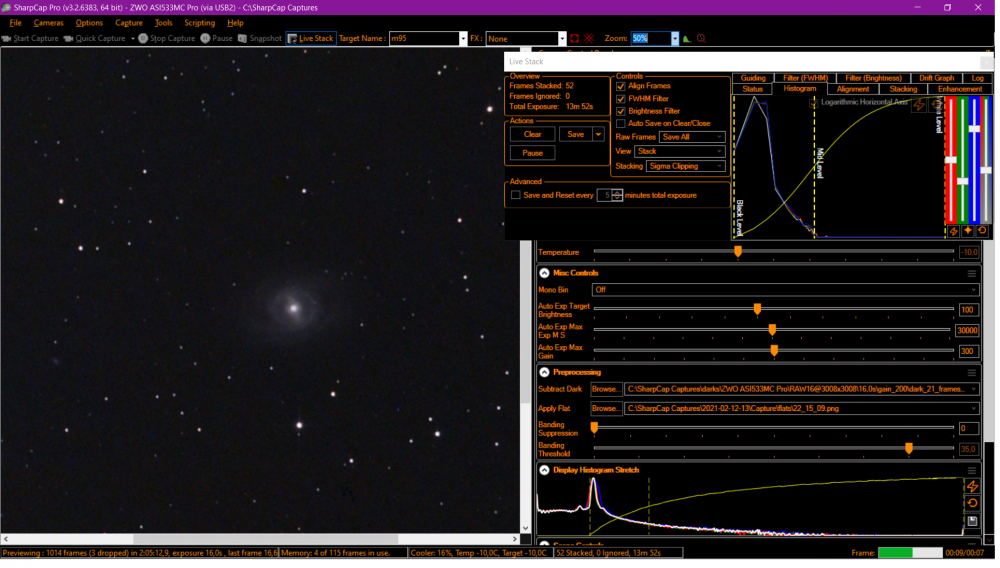Image resolution: width=1000 pixels, height=568 pixels.
Task: Click the lightning auto-stretch icon in Display Histogram Stretch
Action: (x=972, y=487)
